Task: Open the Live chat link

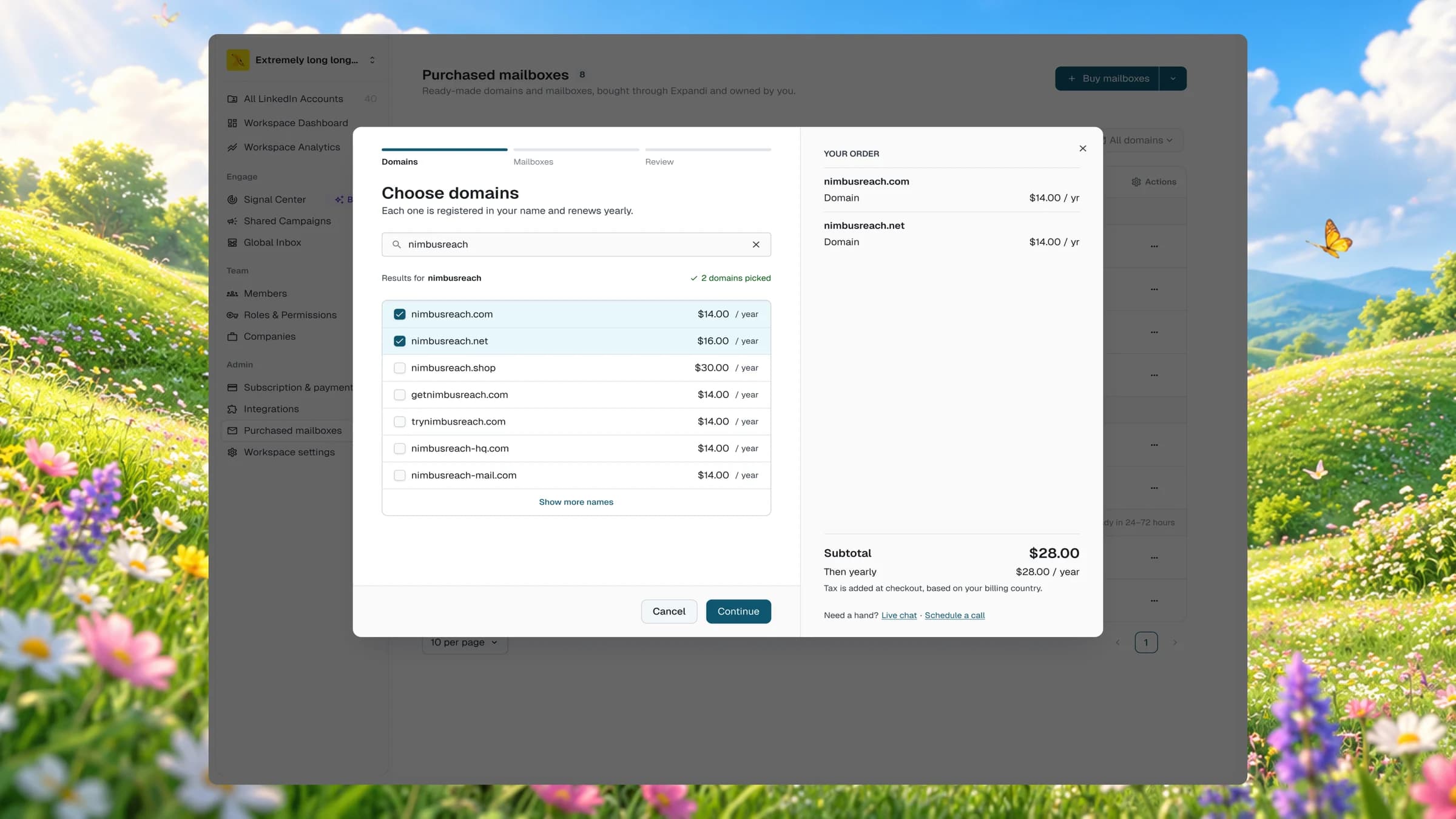Action: pos(899,615)
